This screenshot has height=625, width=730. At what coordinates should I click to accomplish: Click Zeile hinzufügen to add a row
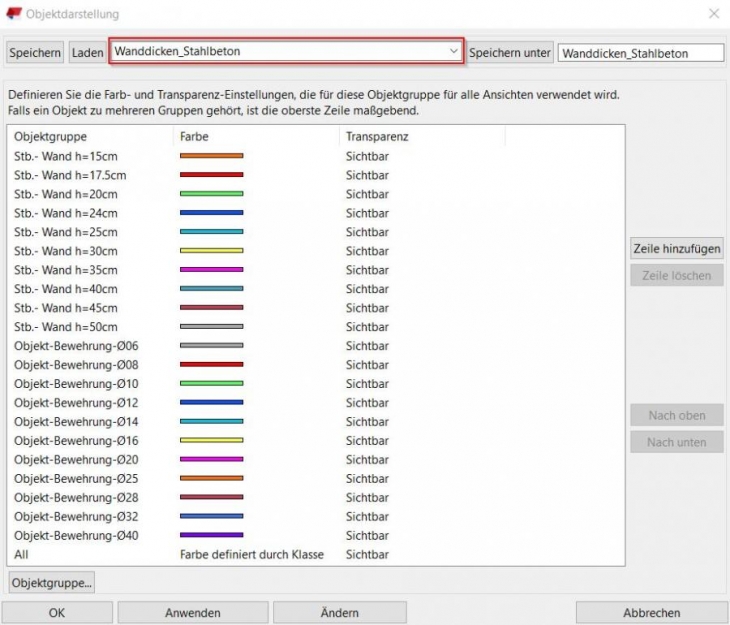point(677,249)
